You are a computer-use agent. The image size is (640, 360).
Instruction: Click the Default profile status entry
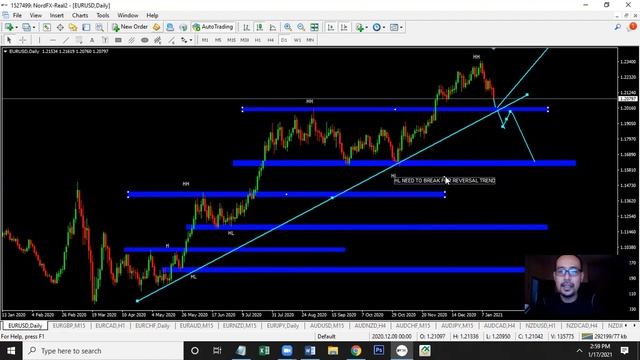(x=327, y=336)
